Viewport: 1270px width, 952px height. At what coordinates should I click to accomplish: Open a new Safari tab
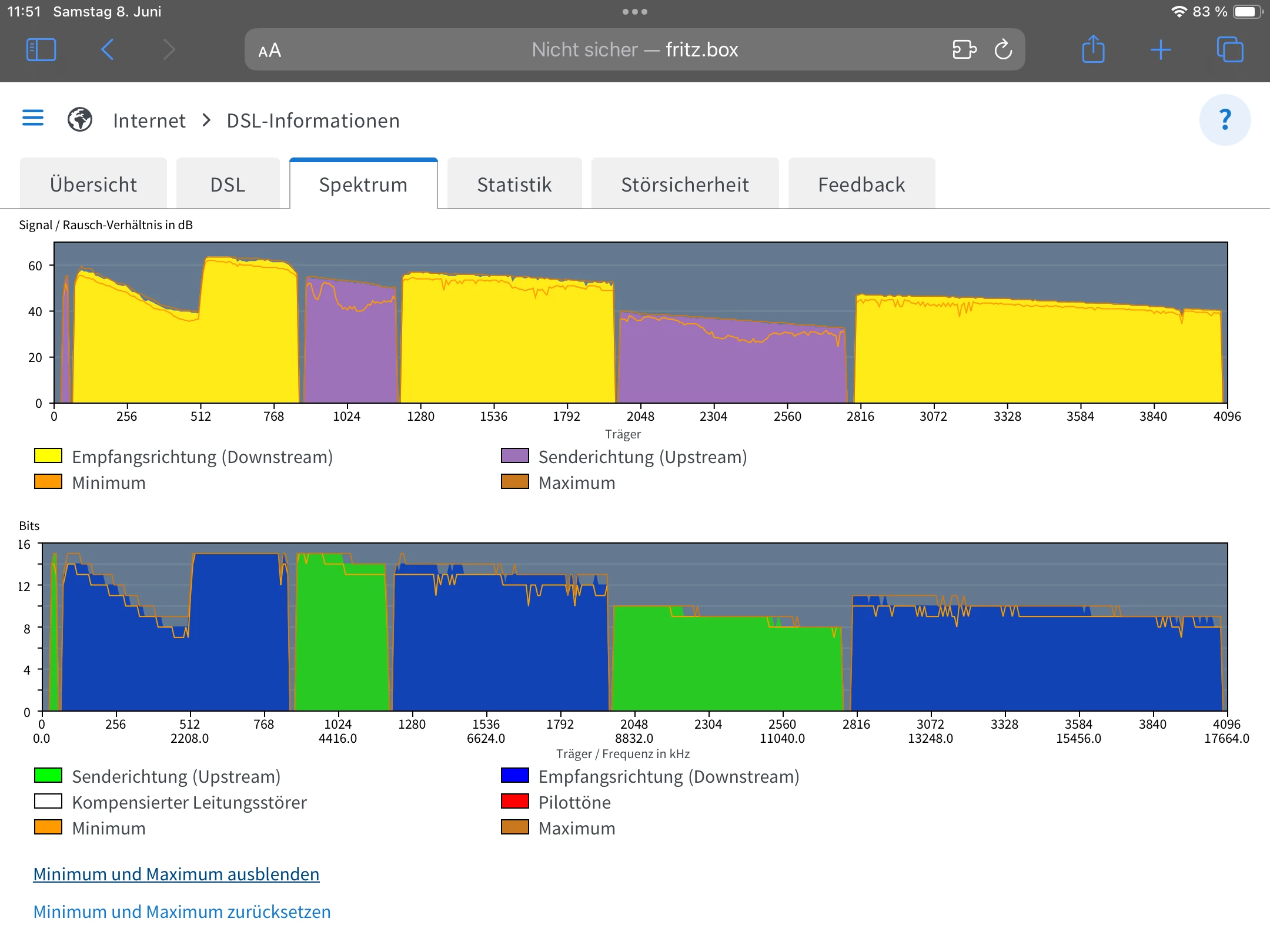[1161, 50]
